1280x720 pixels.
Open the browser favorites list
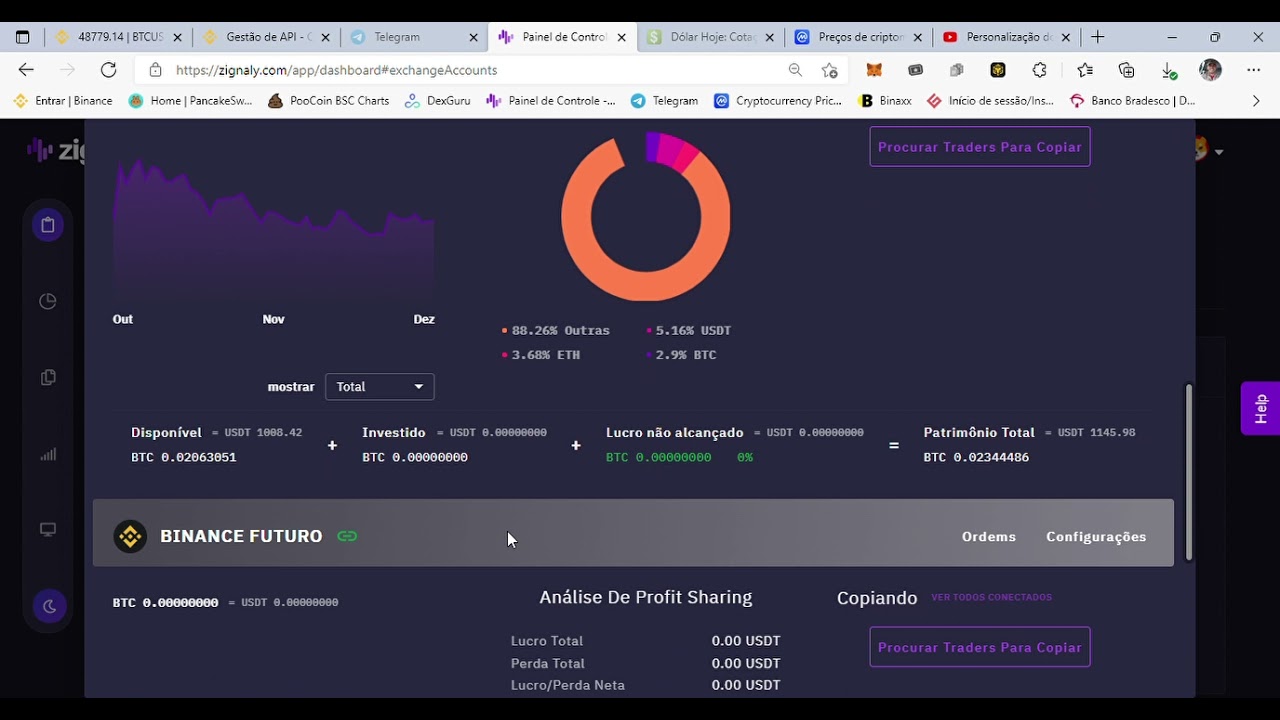pos(1085,70)
